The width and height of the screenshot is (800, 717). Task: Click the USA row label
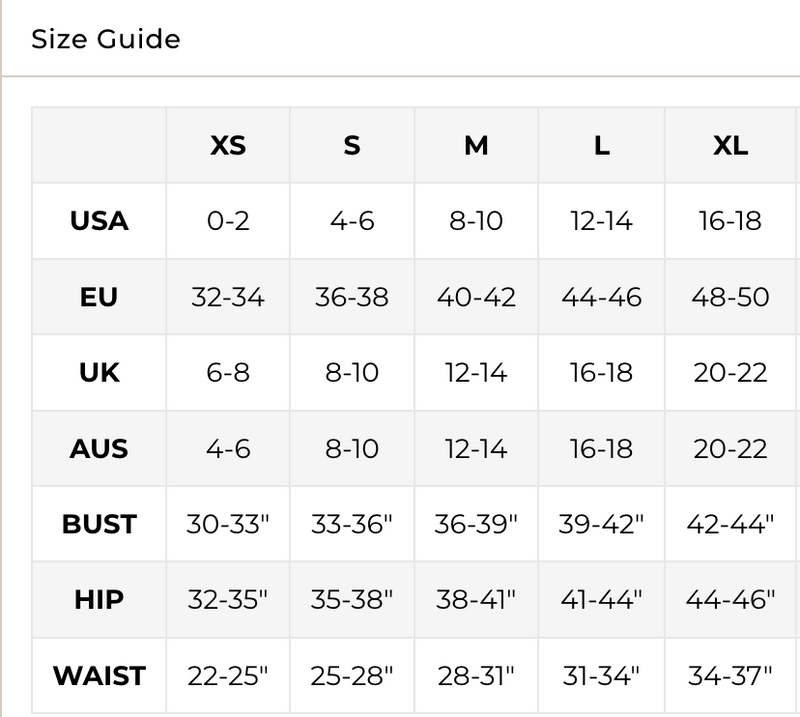(x=99, y=221)
